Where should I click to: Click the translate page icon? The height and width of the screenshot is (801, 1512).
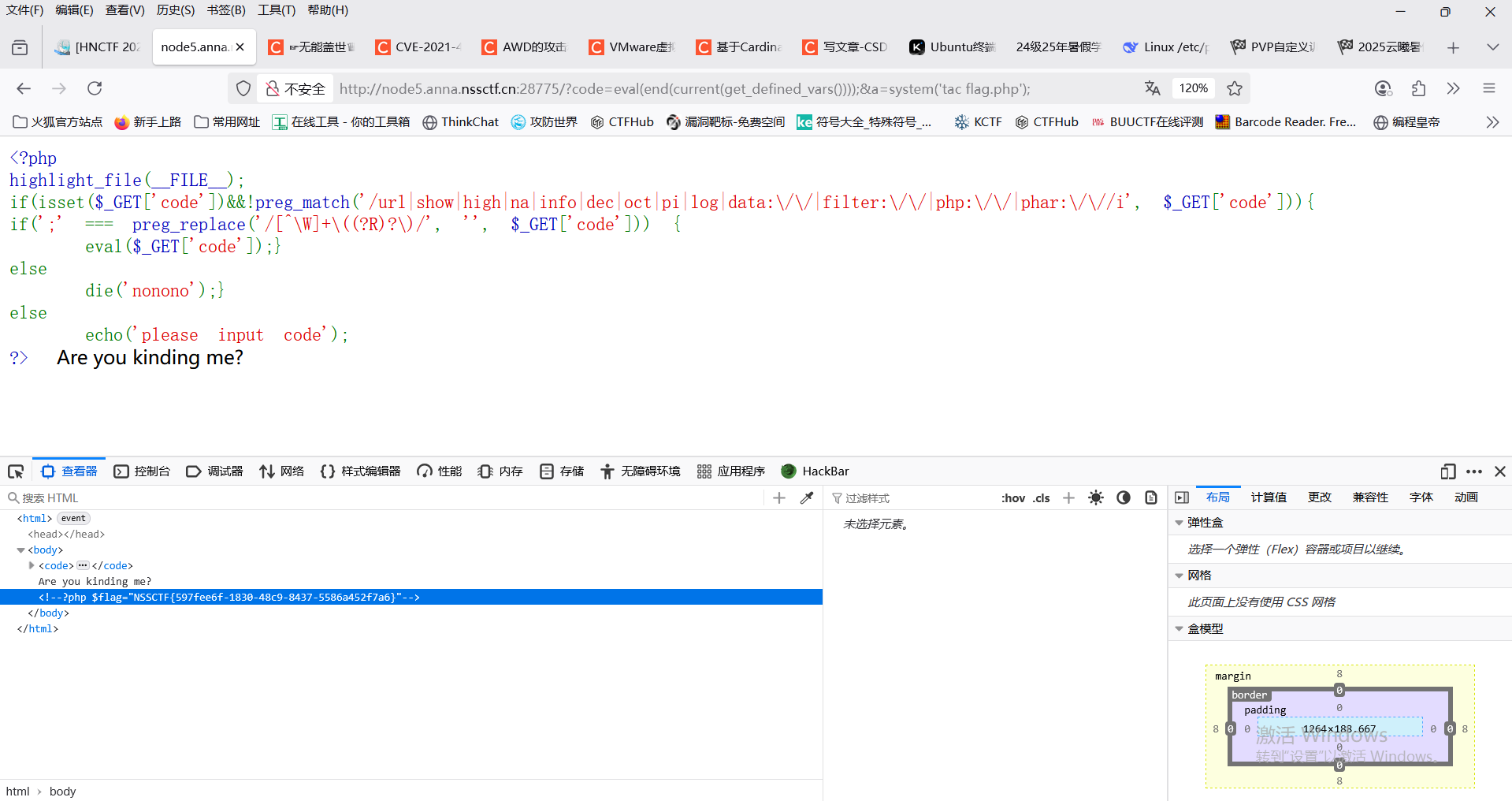click(1152, 88)
